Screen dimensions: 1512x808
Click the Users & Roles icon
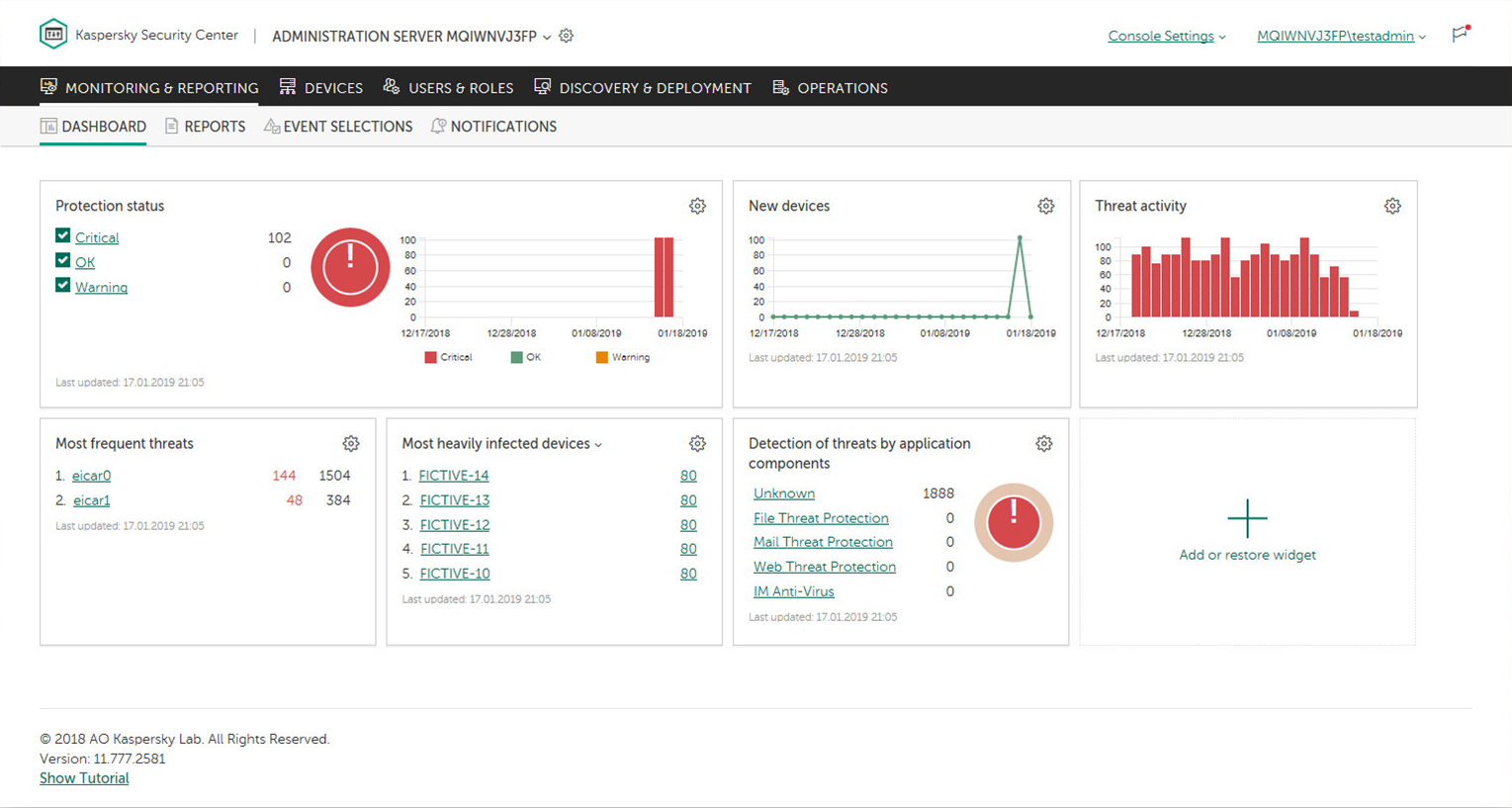click(x=392, y=87)
